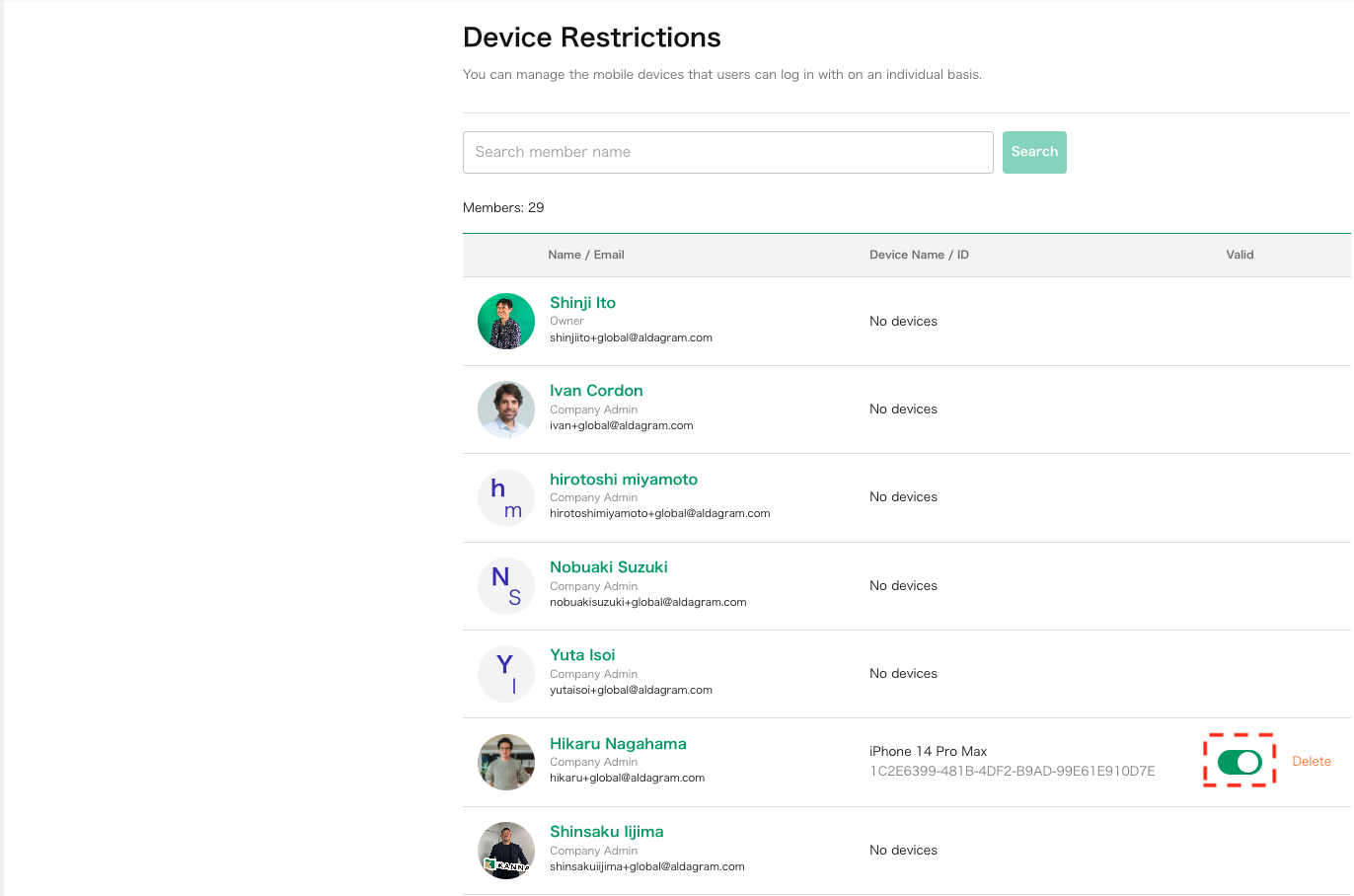Image resolution: width=1354 pixels, height=896 pixels.
Task: Delete Hikaru Nagahama's registered device
Action: 1311,762
